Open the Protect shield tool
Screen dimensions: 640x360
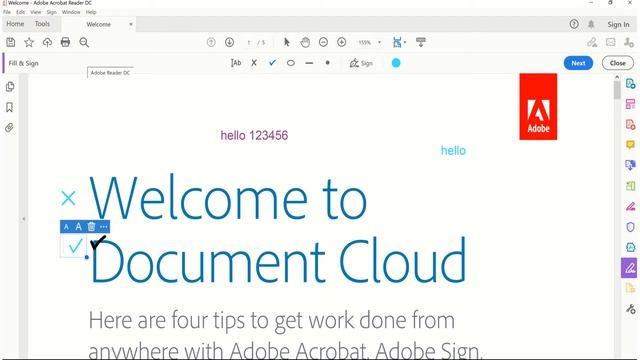click(x=630, y=227)
